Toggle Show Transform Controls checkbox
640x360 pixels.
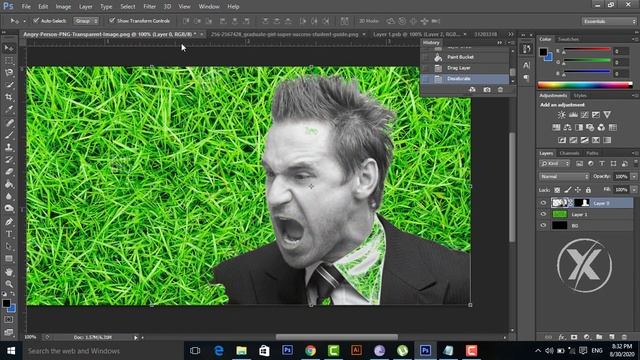[x=111, y=20]
